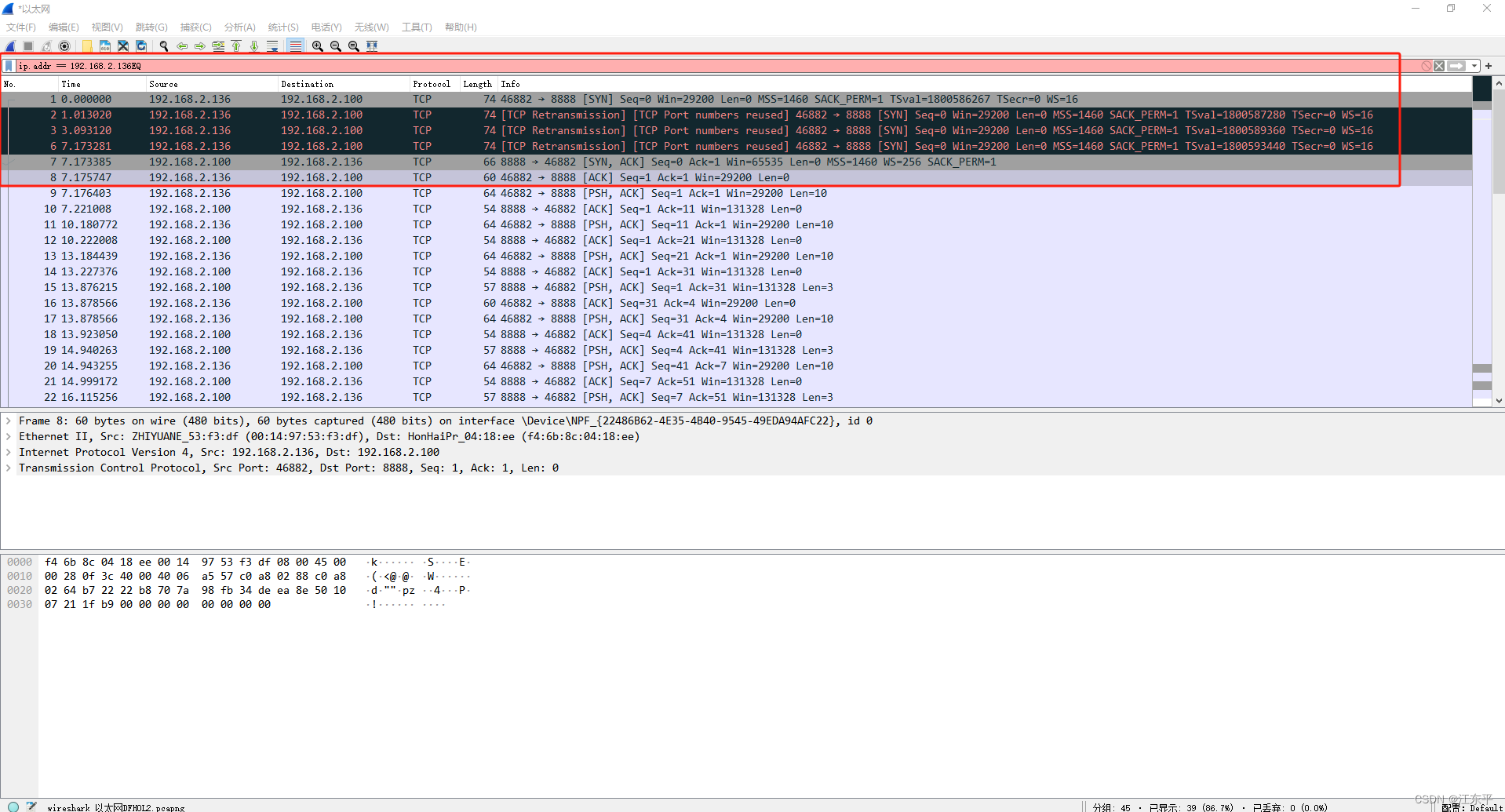Expand the Transmission Control Protocol details row
1505x812 pixels.
(8, 468)
